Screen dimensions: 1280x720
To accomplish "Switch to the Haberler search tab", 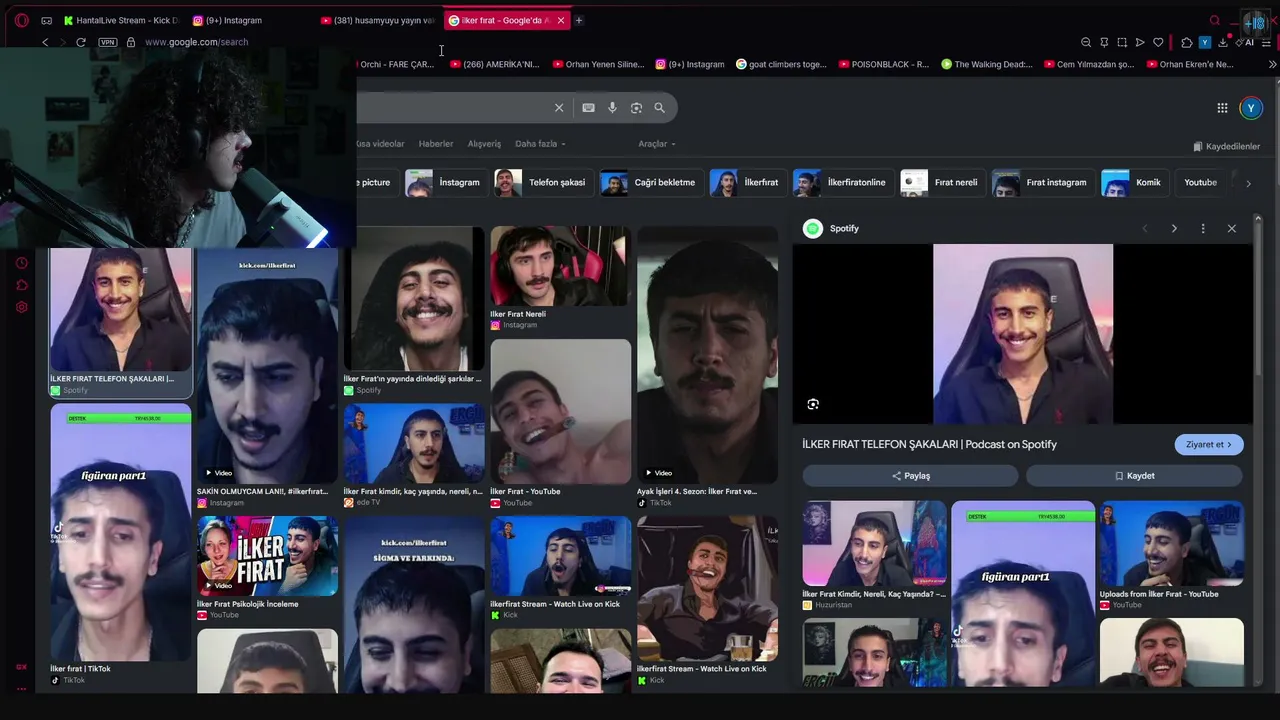I will click(436, 144).
